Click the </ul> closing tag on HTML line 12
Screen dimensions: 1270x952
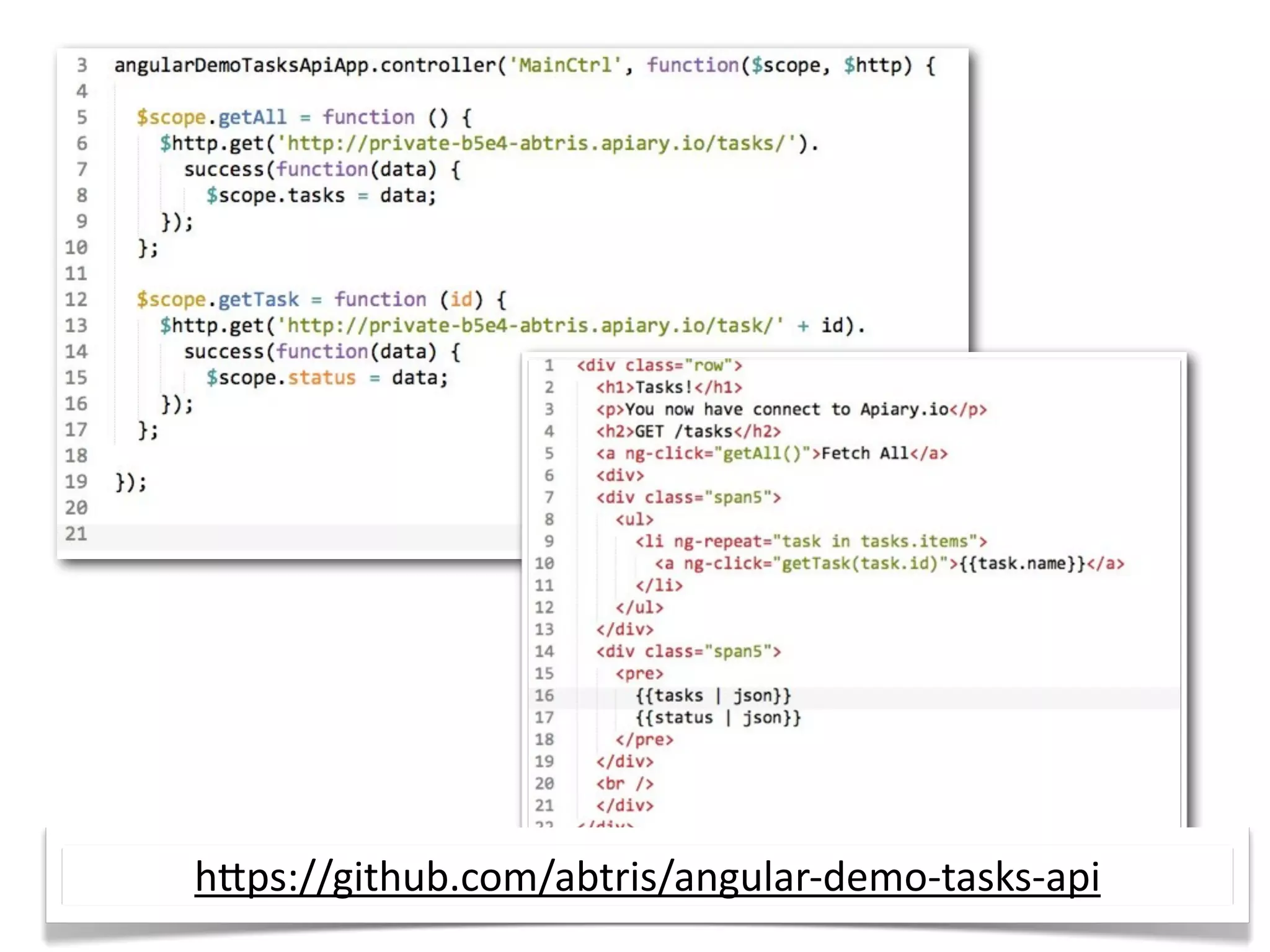click(x=639, y=607)
